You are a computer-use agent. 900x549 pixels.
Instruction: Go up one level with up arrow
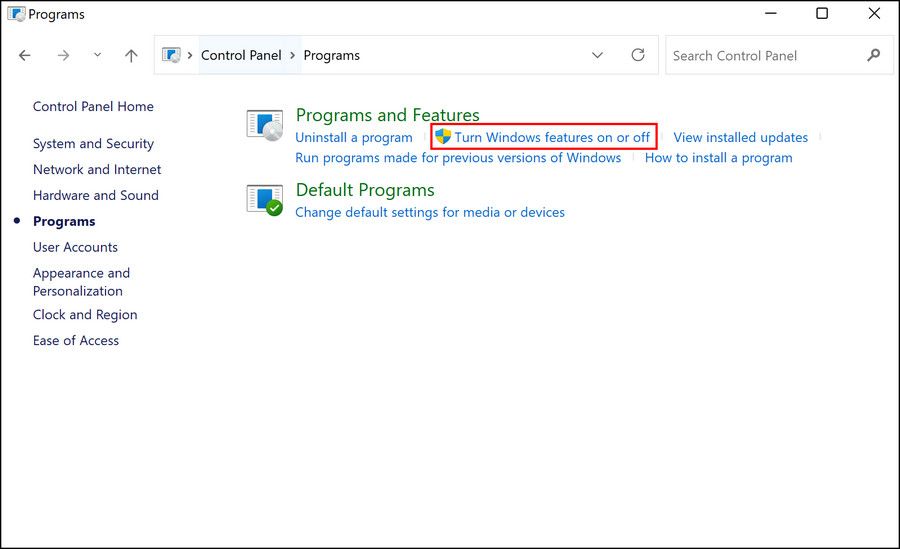[131, 56]
